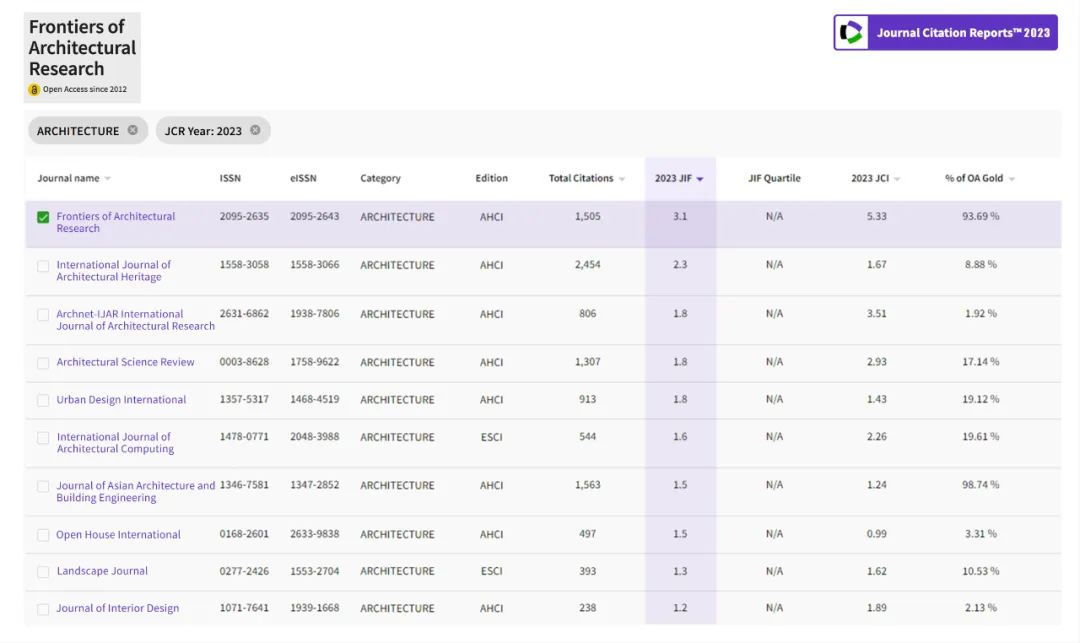The image size is (1080, 643).
Task: Click the Edition column header
Action: [x=491, y=178]
